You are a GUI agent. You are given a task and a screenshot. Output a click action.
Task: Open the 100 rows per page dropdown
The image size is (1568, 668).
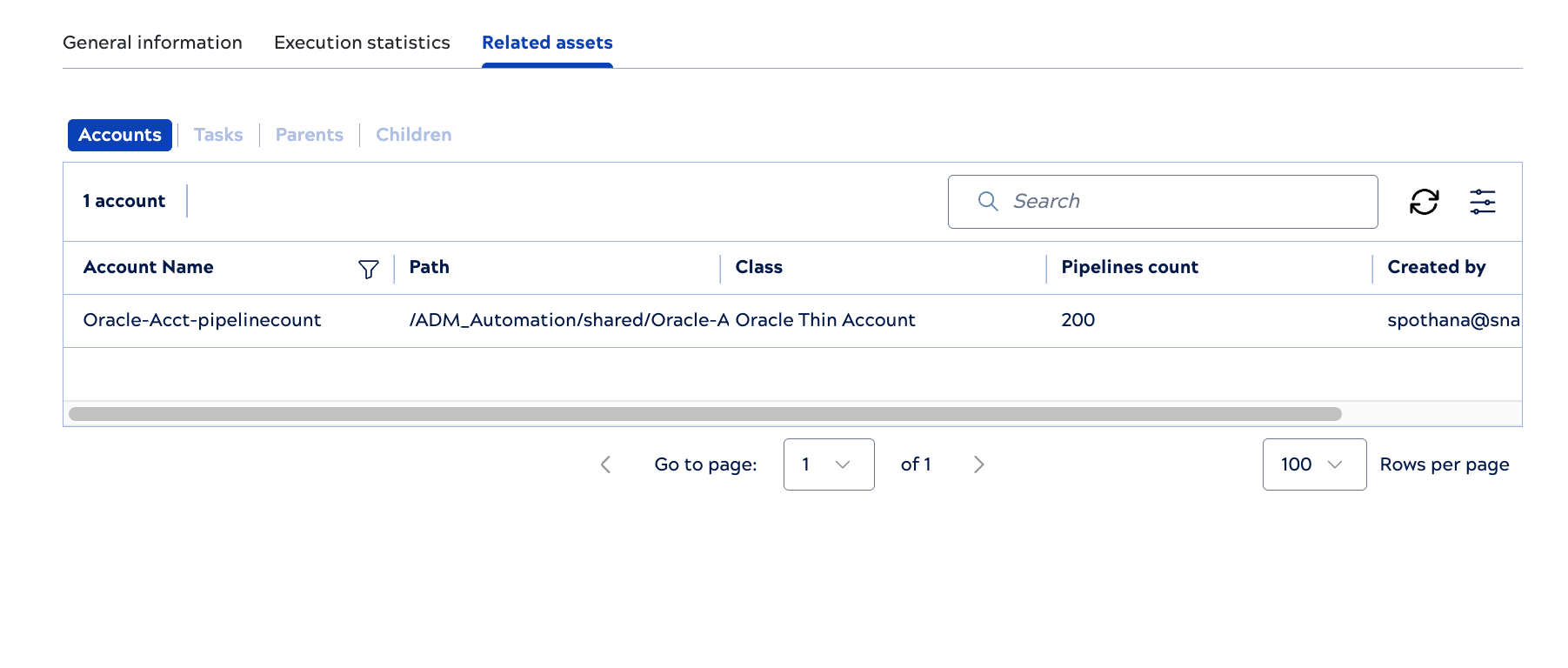tap(1314, 464)
